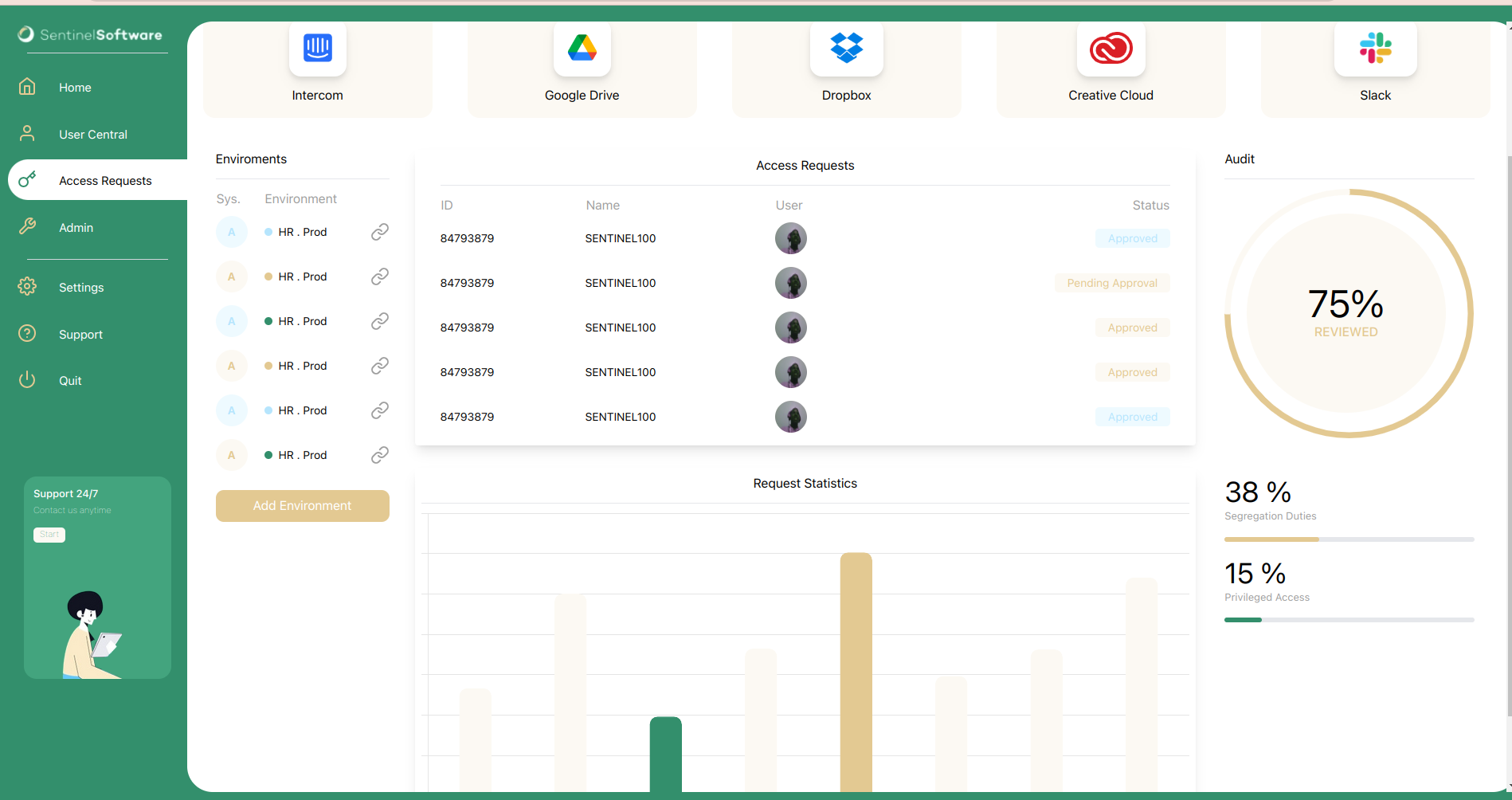1512x800 pixels.
Task: Open Settings from sidebar
Action: (81, 288)
